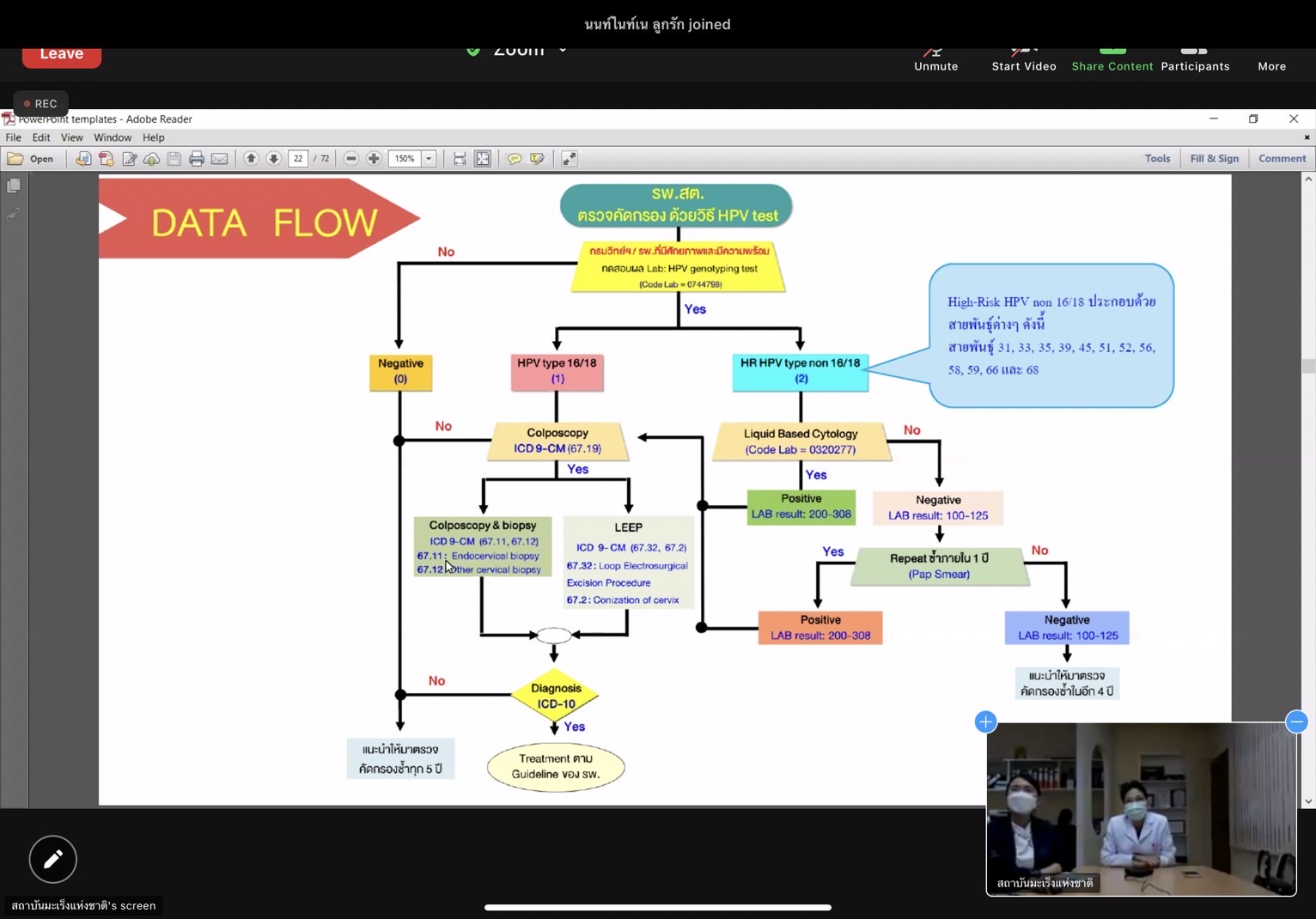Select the highlight text tool
Image resolution: width=1316 pixels, height=919 pixels.
tap(538, 159)
